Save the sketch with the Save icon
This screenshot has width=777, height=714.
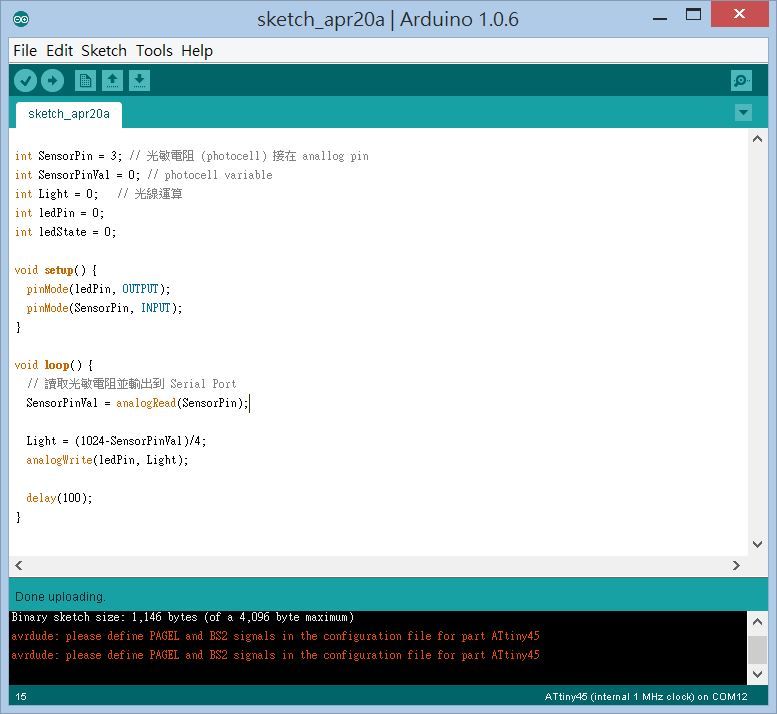pos(139,80)
